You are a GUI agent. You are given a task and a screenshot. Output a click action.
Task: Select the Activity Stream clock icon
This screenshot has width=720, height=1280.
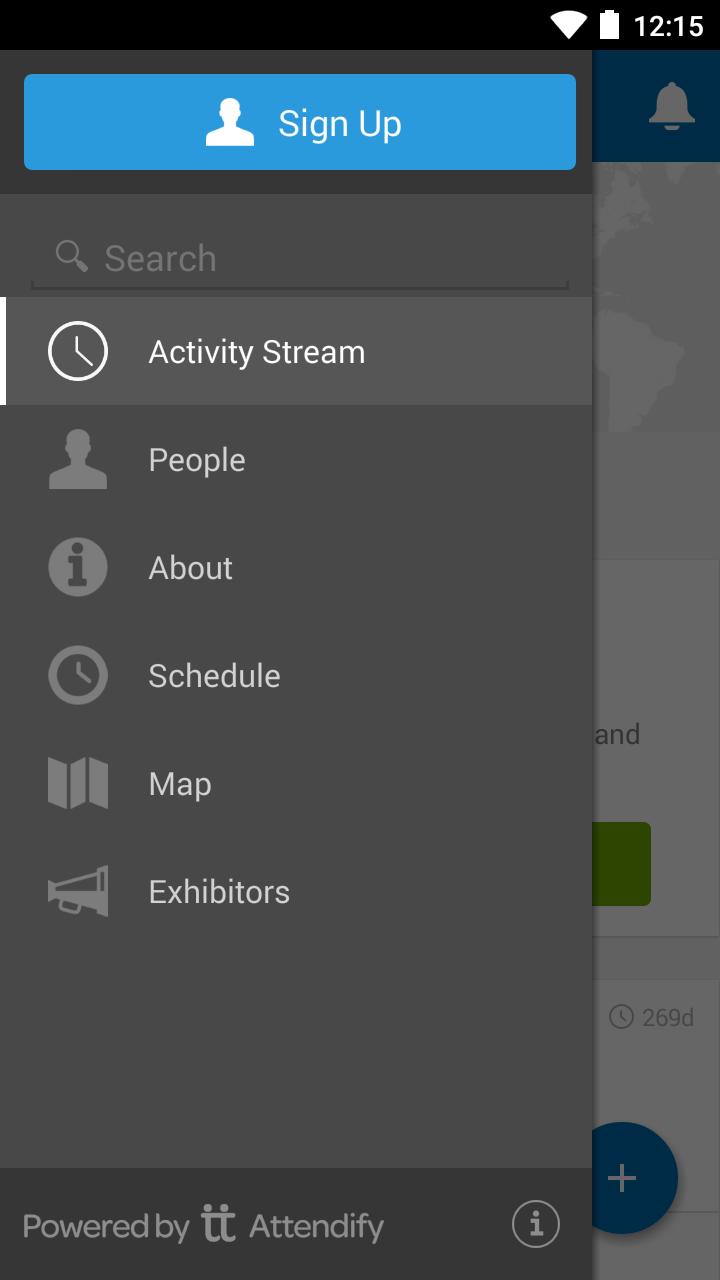[78, 352]
